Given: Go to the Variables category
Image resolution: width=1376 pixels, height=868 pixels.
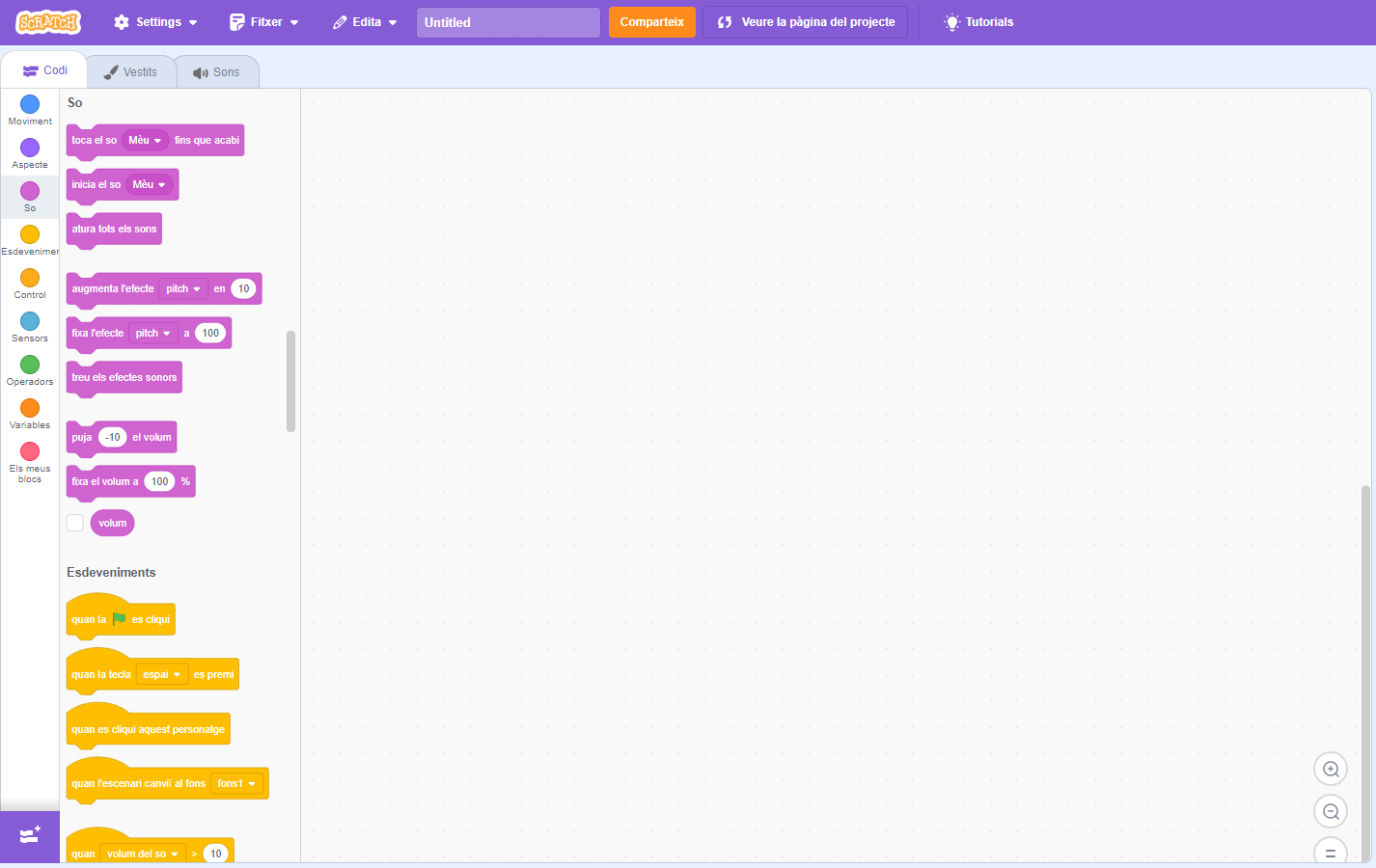Looking at the screenshot, I should tap(30, 414).
